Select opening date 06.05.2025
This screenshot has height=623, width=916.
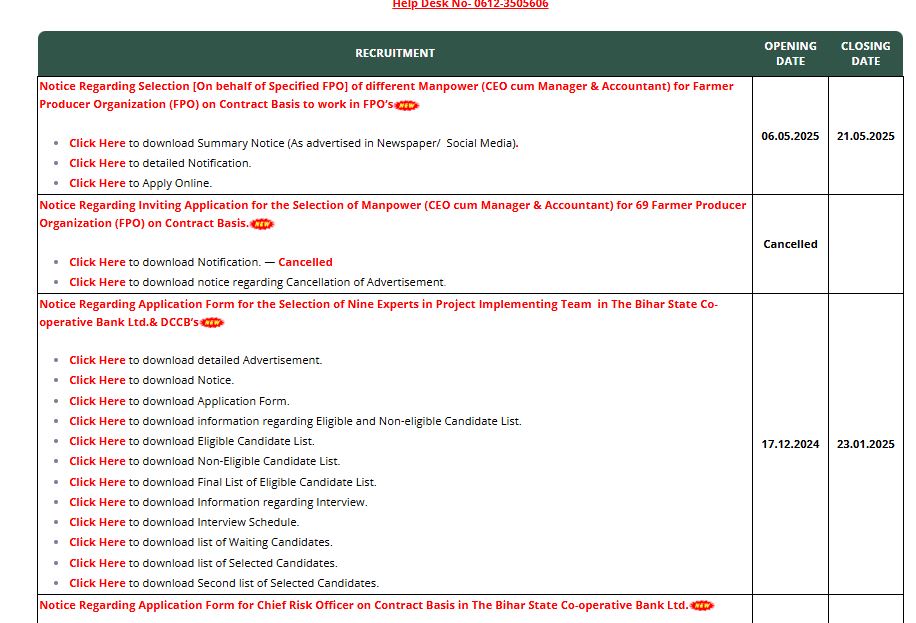(x=790, y=136)
